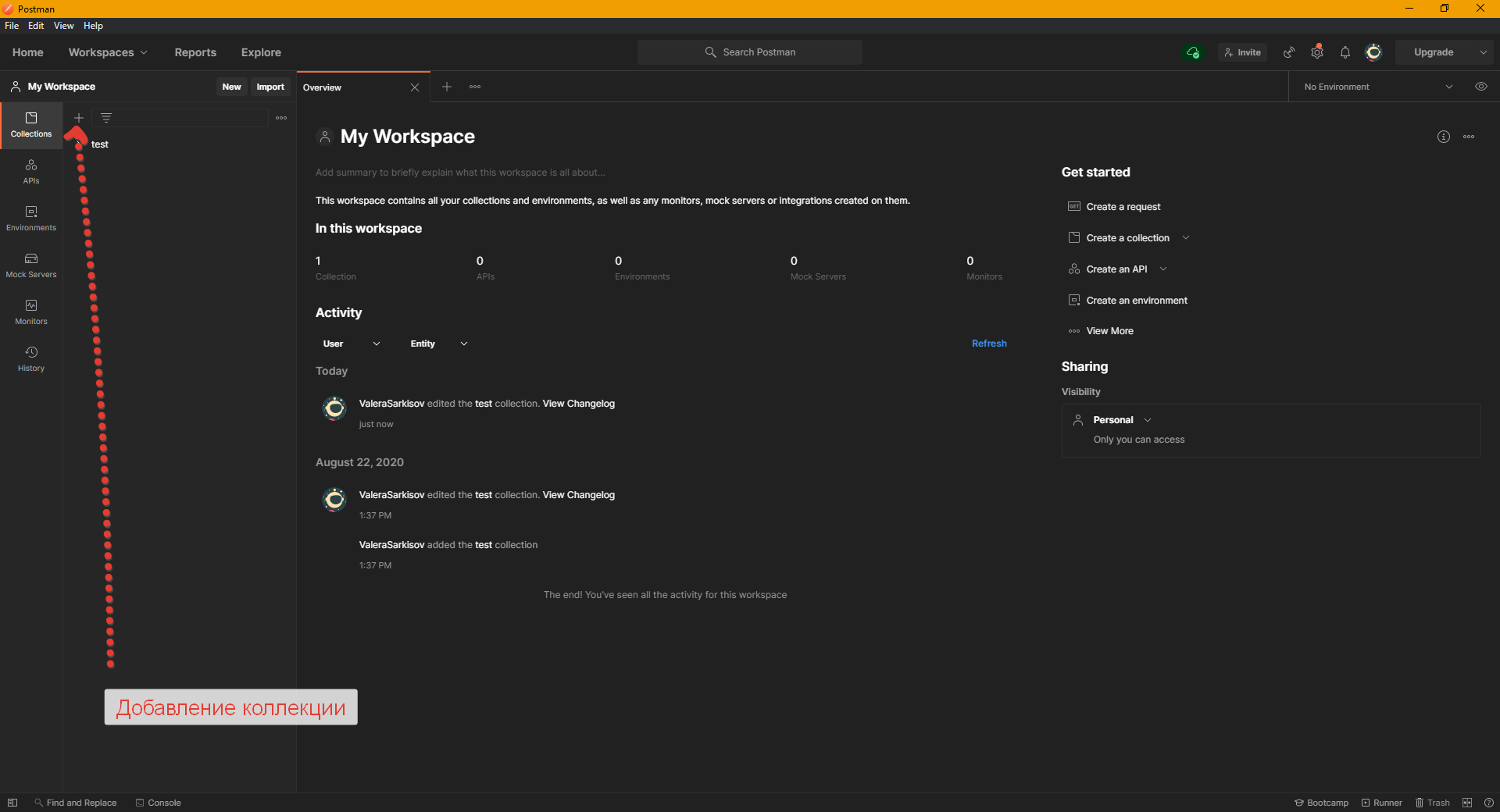Open Bootcamp from status bar
The width and height of the screenshot is (1500, 812).
(x=1322, y=803)
